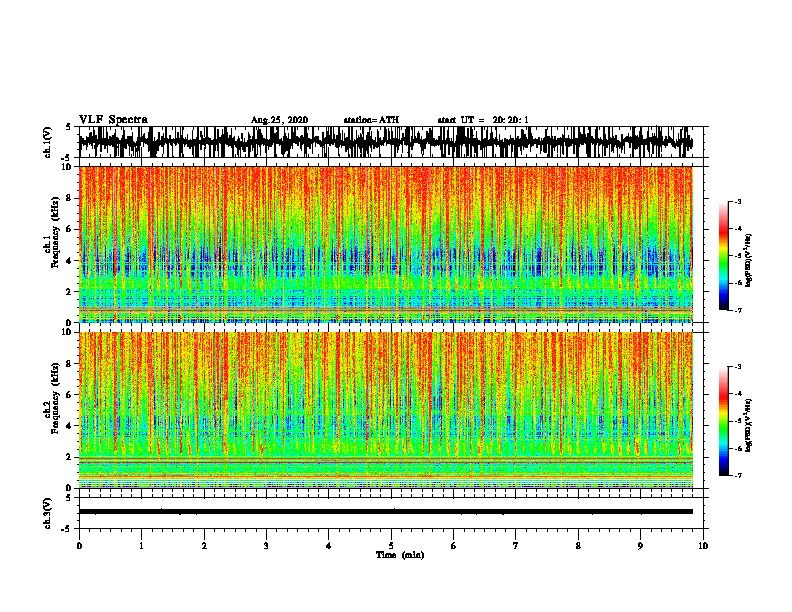Click the ch.2 color bar log(PSD) label
Screen dimensions: 792x612
(748, 425)
